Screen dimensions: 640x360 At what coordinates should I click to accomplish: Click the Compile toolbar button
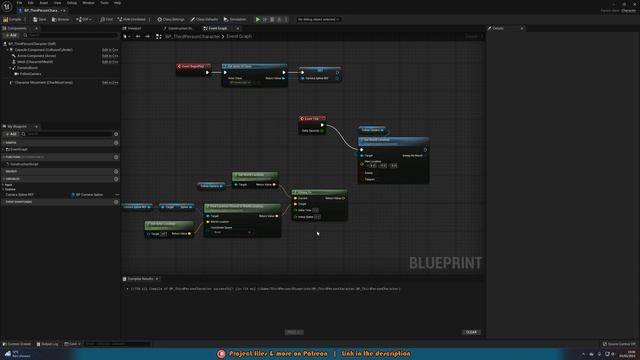click(12, 19)
